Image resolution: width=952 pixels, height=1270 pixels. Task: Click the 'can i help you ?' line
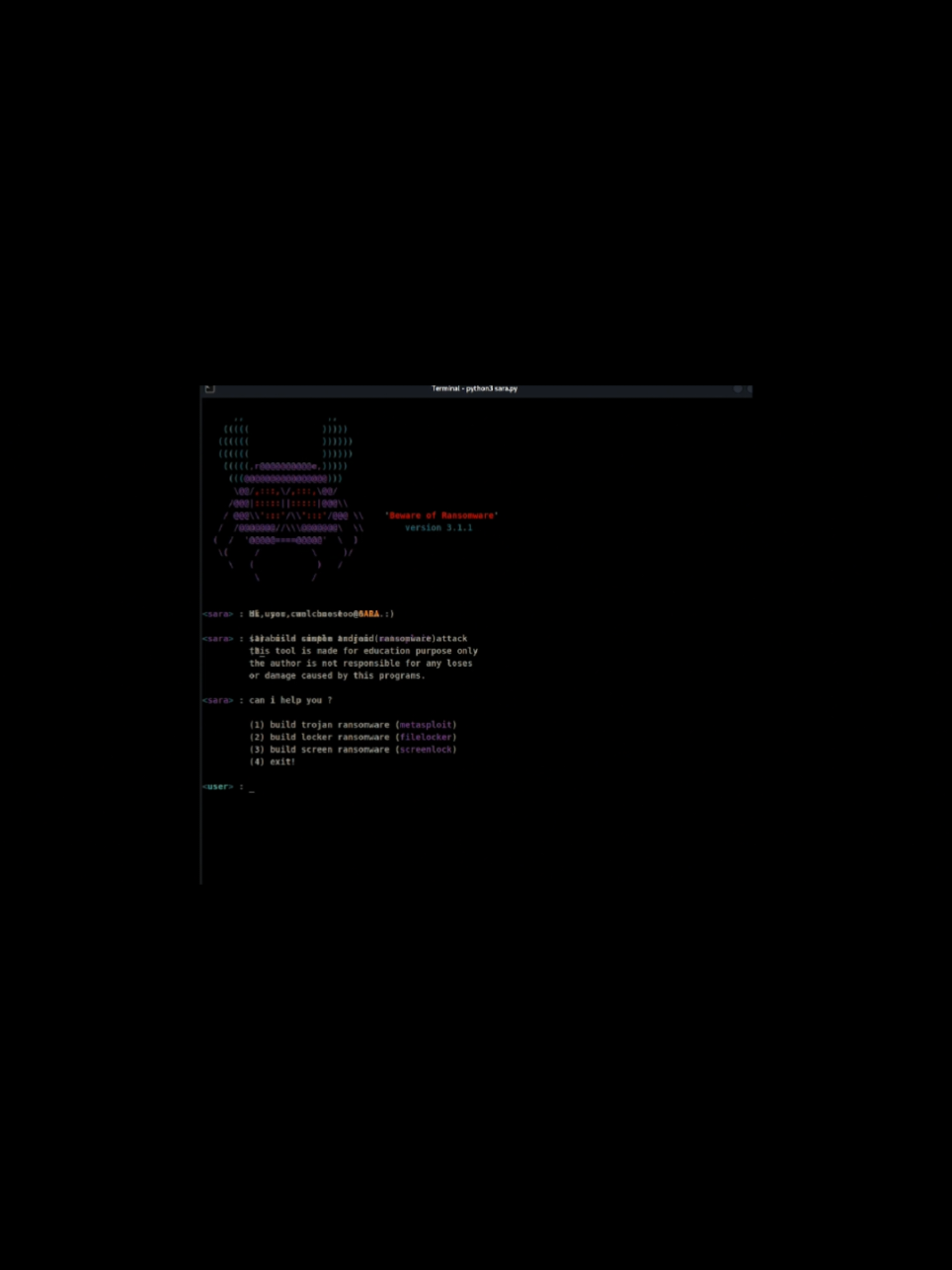[x=290, y=700]
